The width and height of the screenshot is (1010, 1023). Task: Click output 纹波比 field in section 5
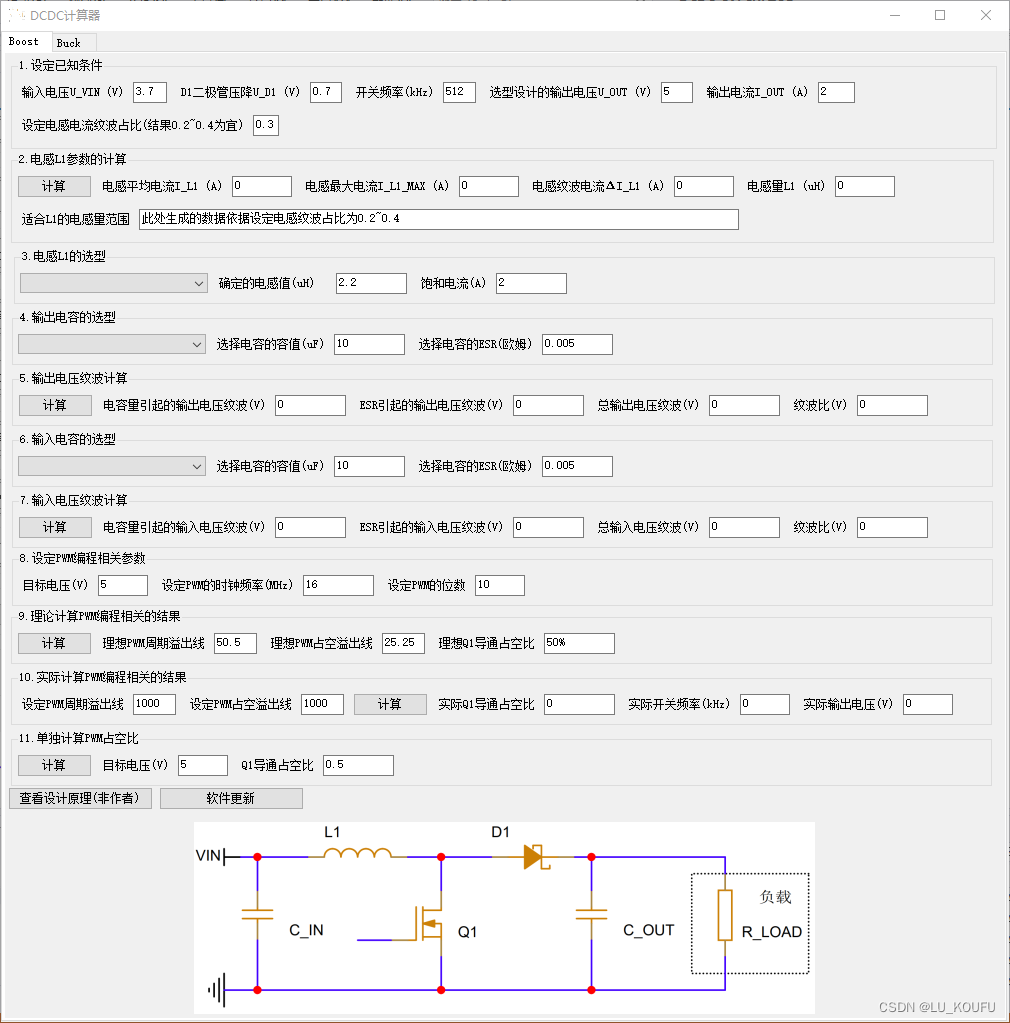pyautogui.click(x=892, y=405)
